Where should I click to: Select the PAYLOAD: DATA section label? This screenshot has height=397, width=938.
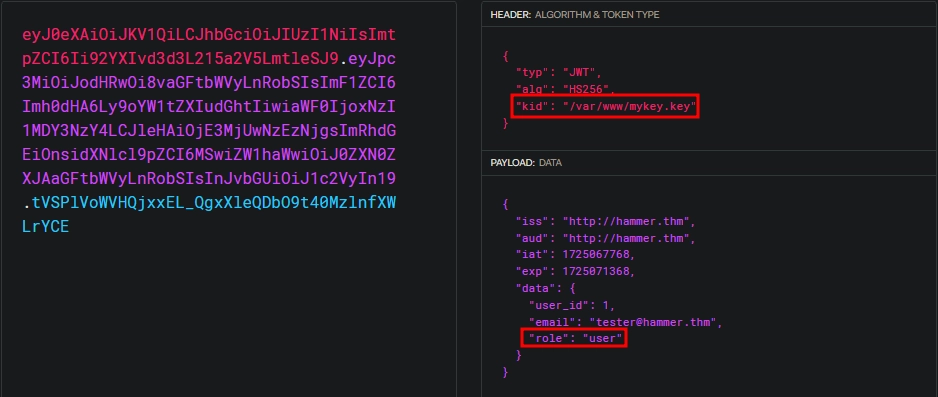[526, 163]
